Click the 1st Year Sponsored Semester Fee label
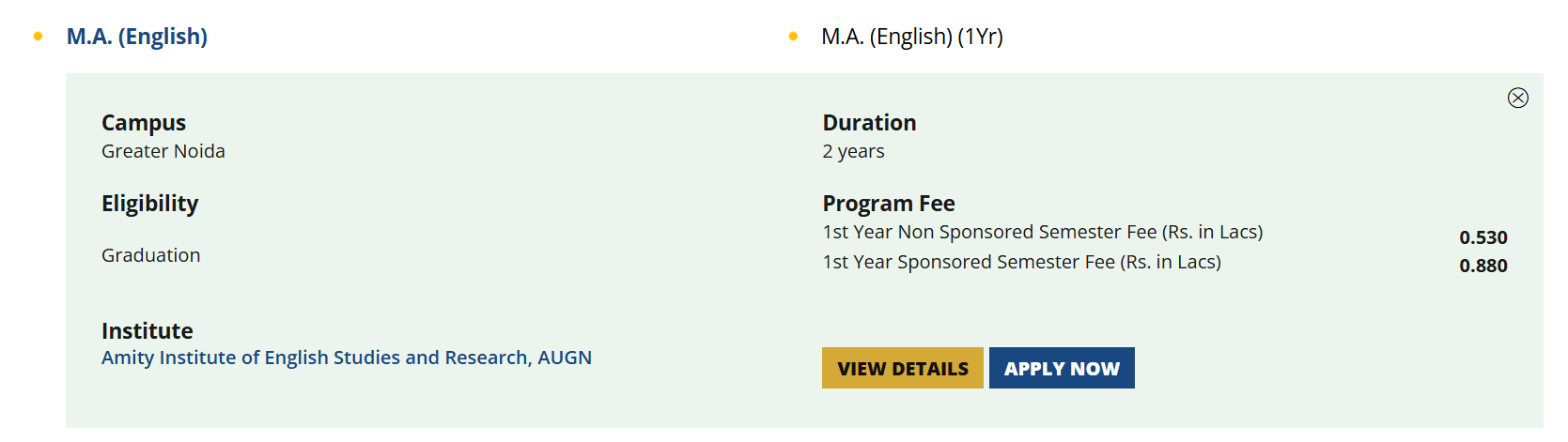Image resolution: width=1568 pixels, height=442 pixels. click(1021, 262)
